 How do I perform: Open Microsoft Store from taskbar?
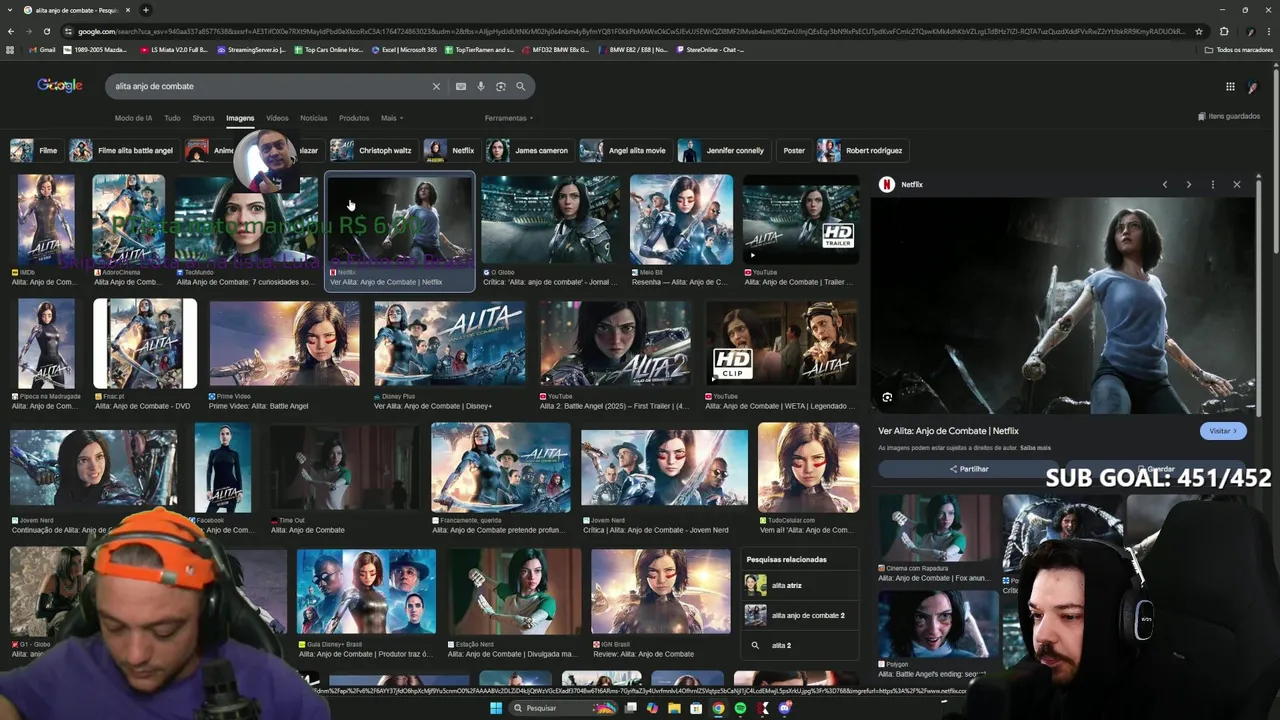coord(696,708)
